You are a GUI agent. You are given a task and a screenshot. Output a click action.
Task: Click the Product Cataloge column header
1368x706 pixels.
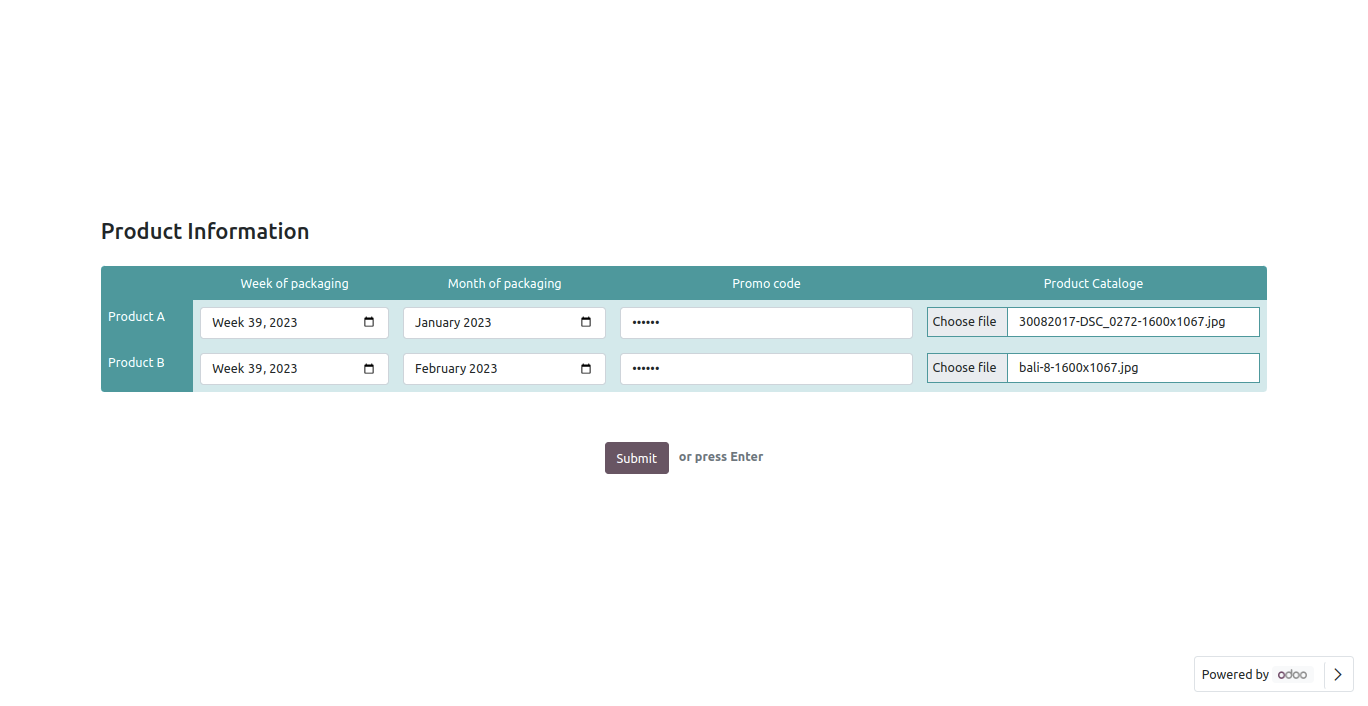coord(1093,284)
